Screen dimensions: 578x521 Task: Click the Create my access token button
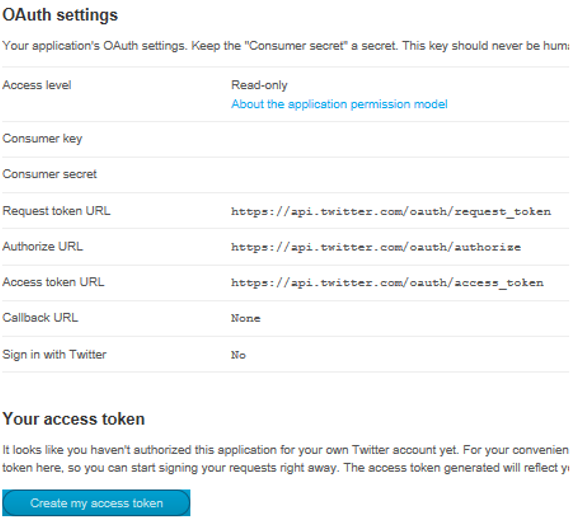coord(96,503)
